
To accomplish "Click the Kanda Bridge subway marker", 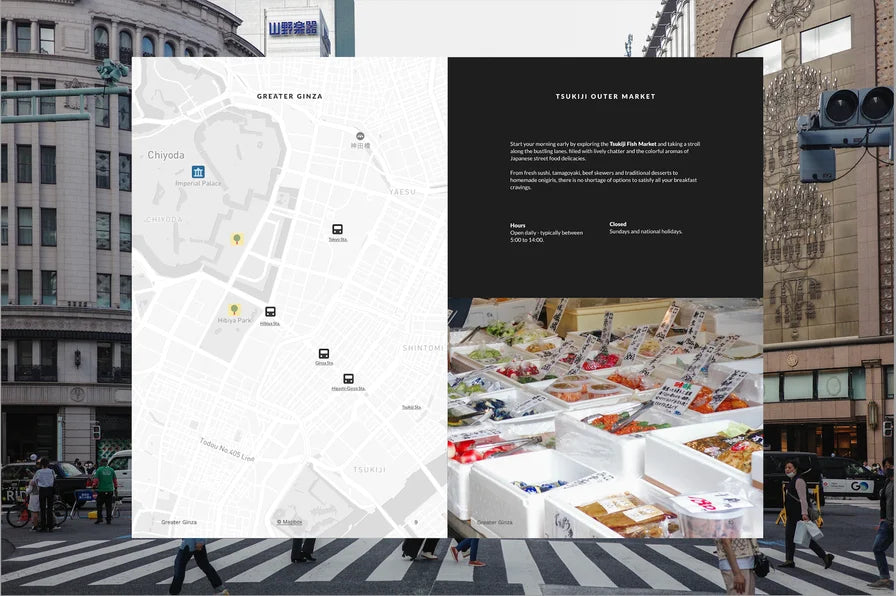I will coord(360,136).
